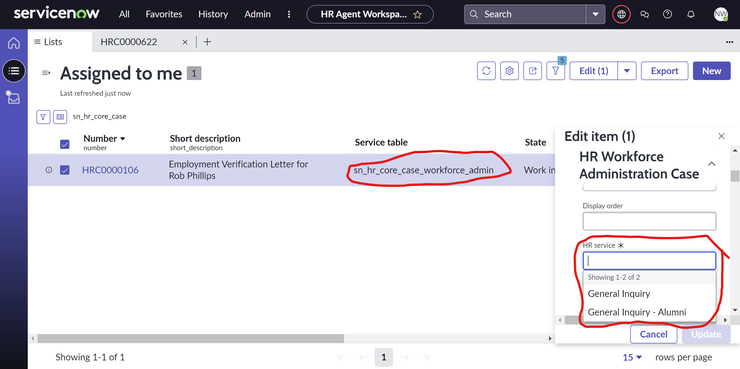Open the History menu

pyautogui.click(x=213, y=14)
